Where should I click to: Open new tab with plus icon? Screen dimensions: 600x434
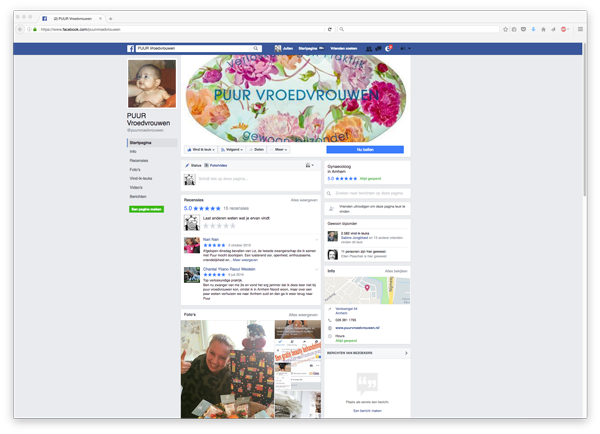(111, 18)
